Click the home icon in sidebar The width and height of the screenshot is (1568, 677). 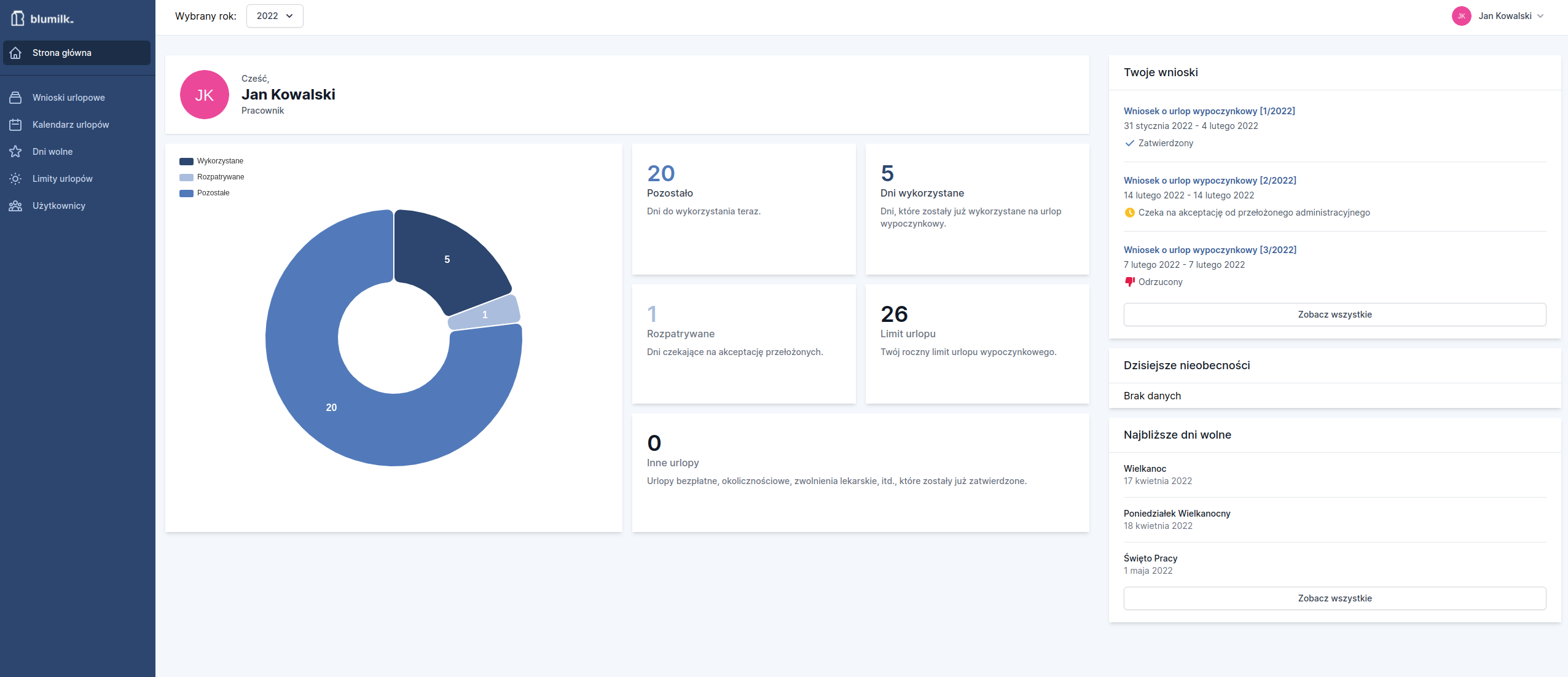pos(16,53)
